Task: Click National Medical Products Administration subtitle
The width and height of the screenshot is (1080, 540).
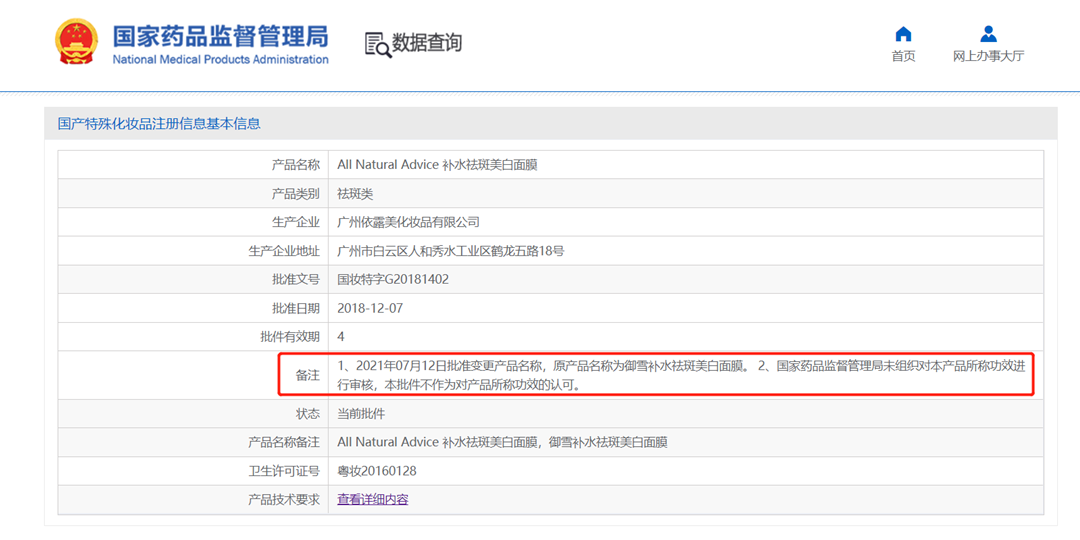Action: [x=220, y=59]
